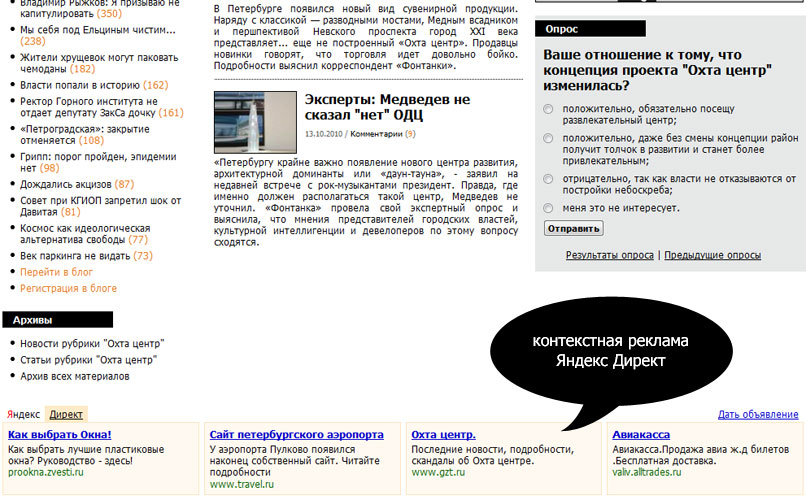Click the Яндекс logo text in ad block
The image size is (806, 500).
pos(23,414)
